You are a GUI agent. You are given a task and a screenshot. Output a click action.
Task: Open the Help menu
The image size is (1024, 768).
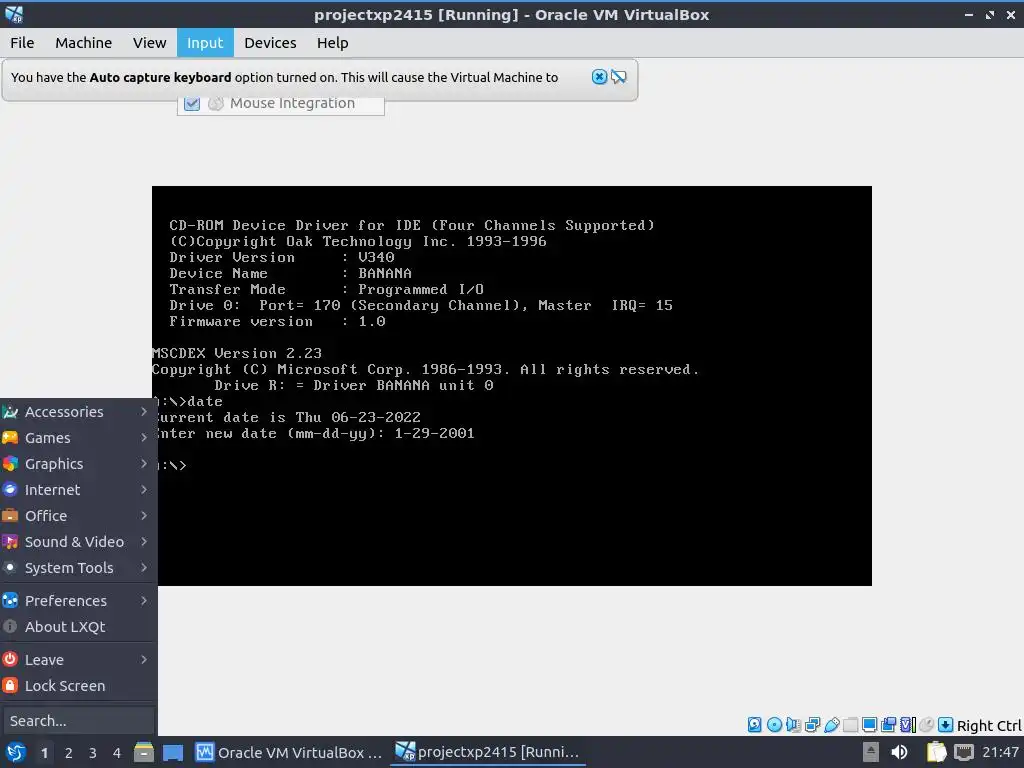[x=332, y=43]
